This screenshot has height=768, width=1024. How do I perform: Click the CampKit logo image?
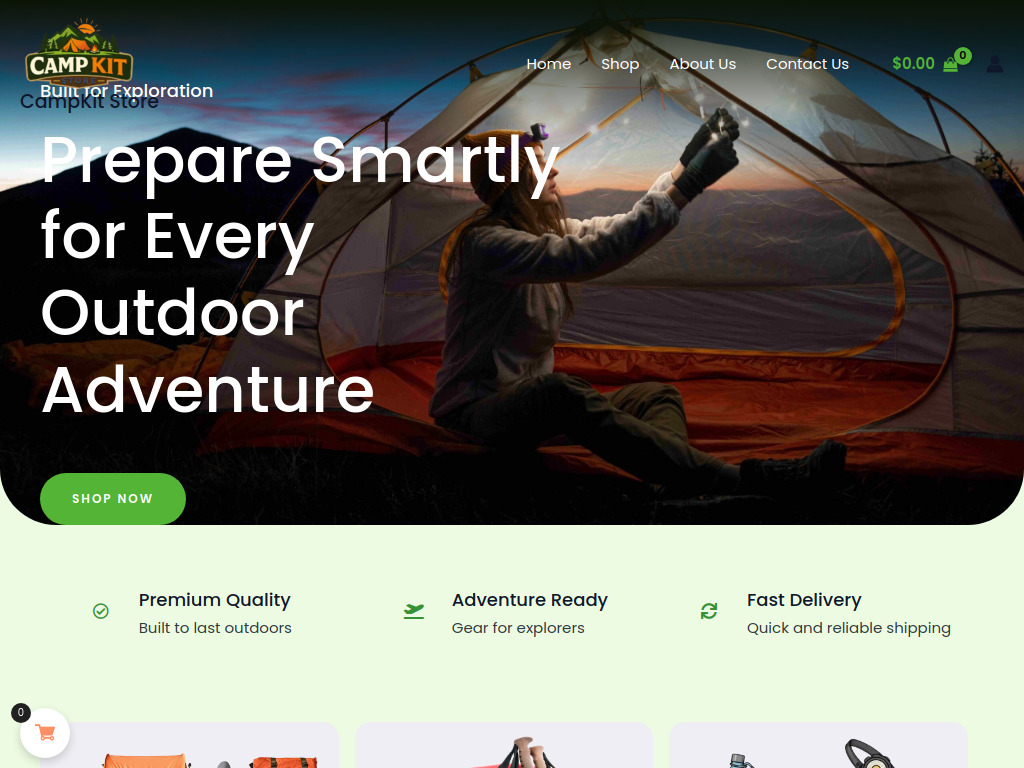(79, 52)
